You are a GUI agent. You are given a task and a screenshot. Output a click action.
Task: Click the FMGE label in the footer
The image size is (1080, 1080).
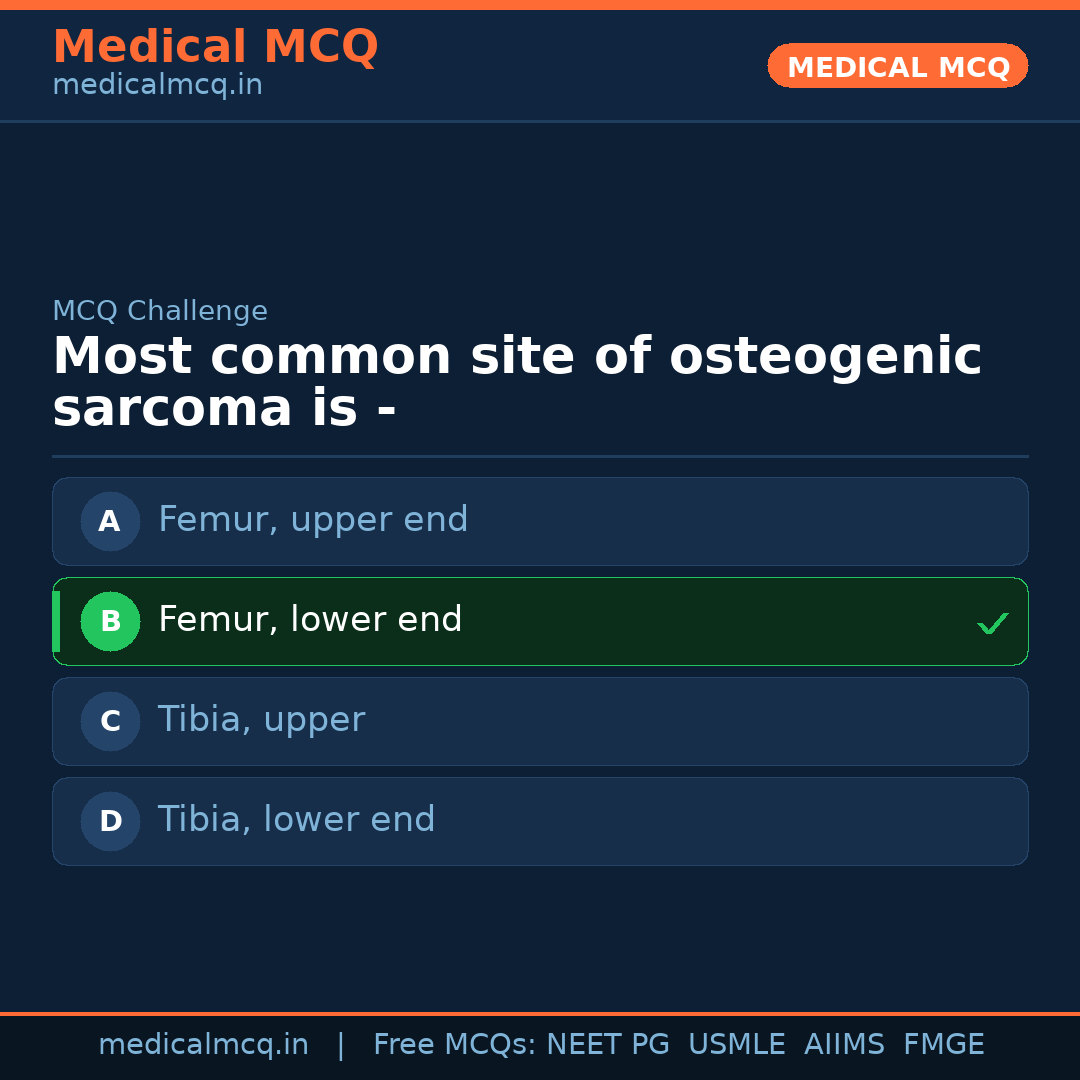(x=943, y=1043)
